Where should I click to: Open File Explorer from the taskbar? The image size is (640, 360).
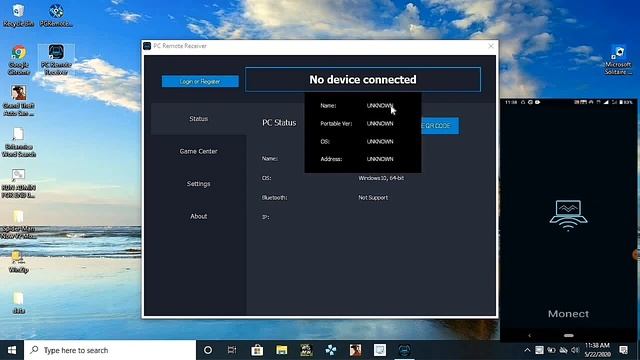(x=282, y=350)
